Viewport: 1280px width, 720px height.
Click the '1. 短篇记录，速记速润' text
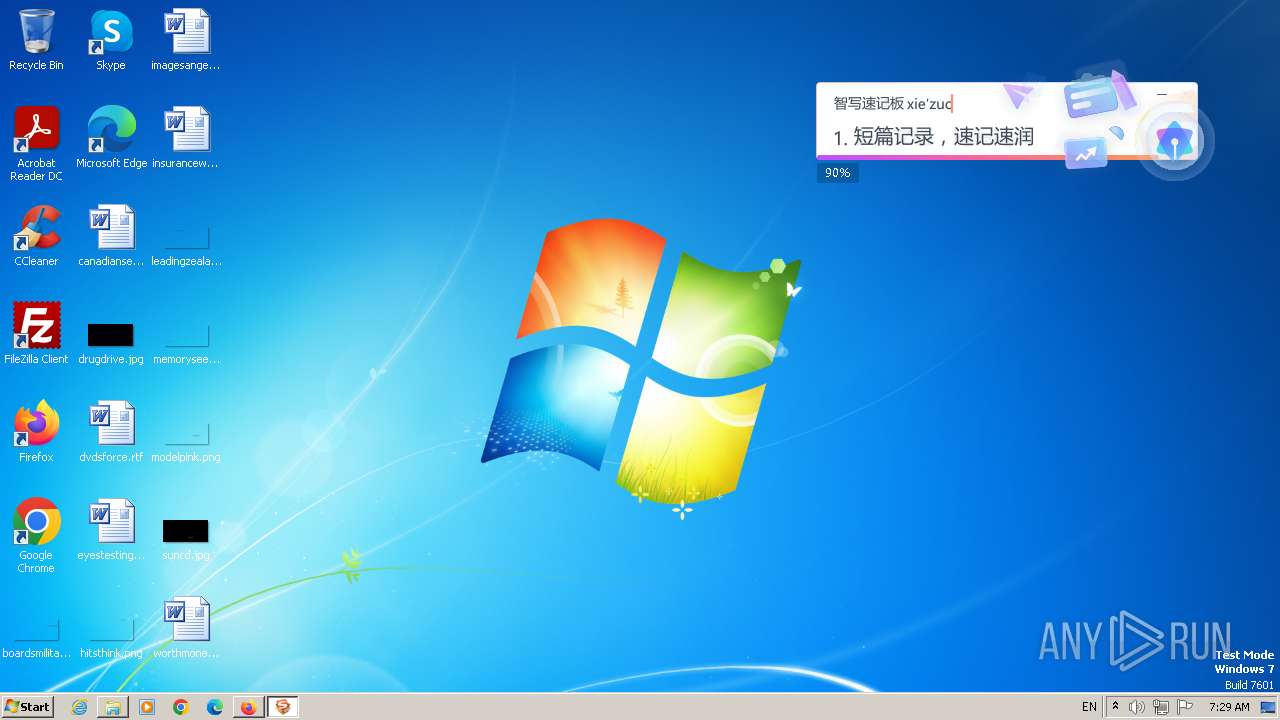934,137
